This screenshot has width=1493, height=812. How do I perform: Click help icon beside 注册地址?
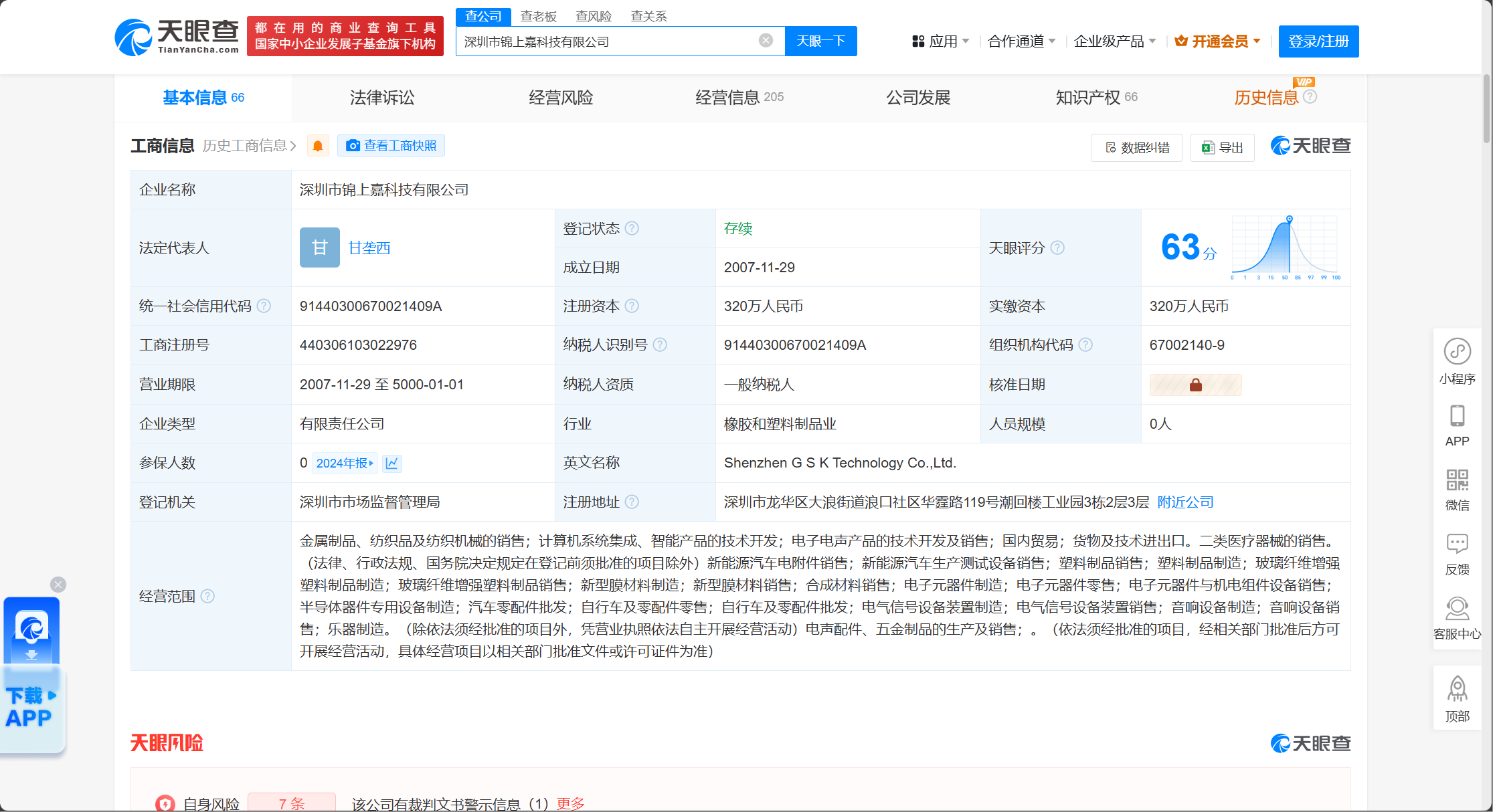(x=632, y=502)
